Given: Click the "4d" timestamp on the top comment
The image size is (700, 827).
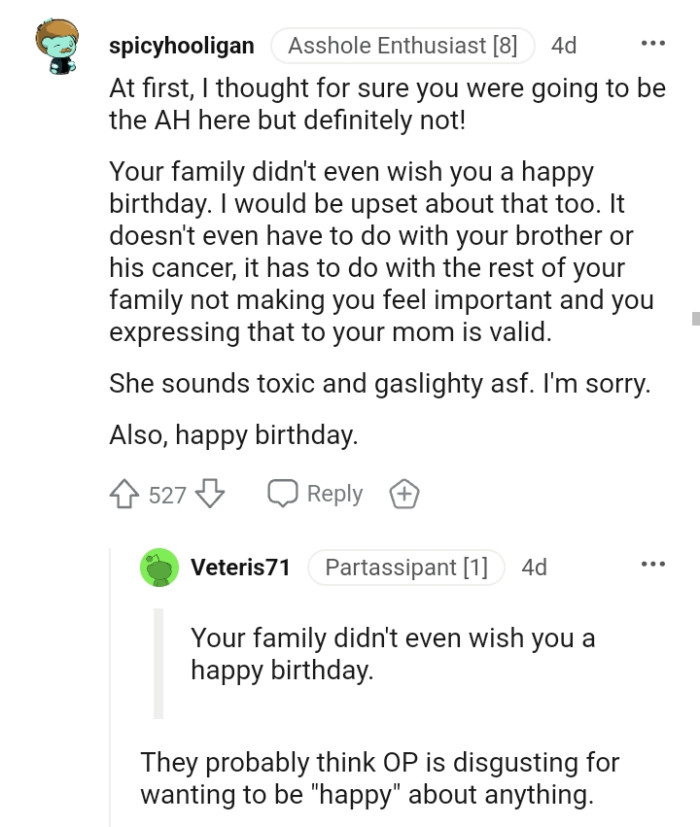Looking at the screenshot, I should tap(562, 45).
